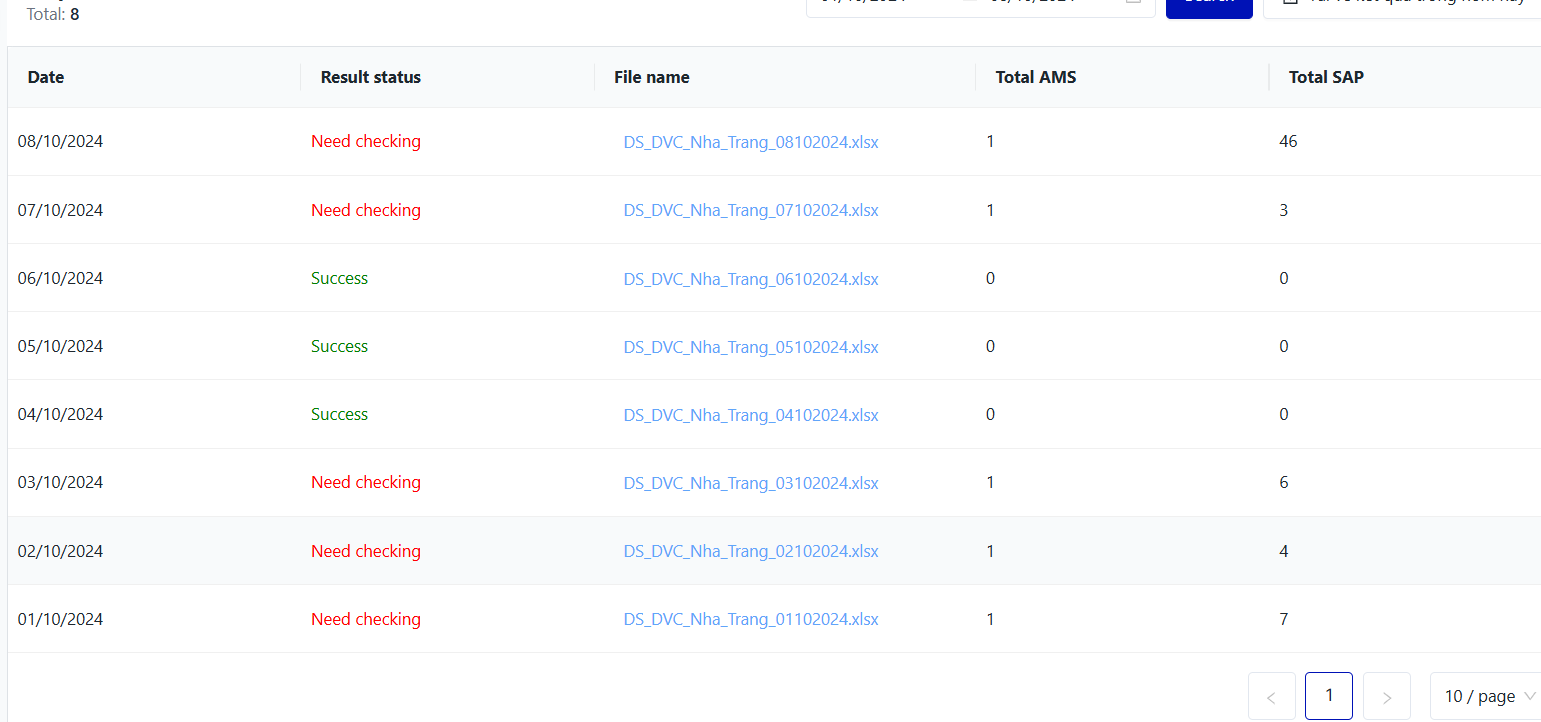Download DS_DVC_Nha_Trang_06102024.xlsx
Screen dimensions: 1541x722
coord(751,279)
